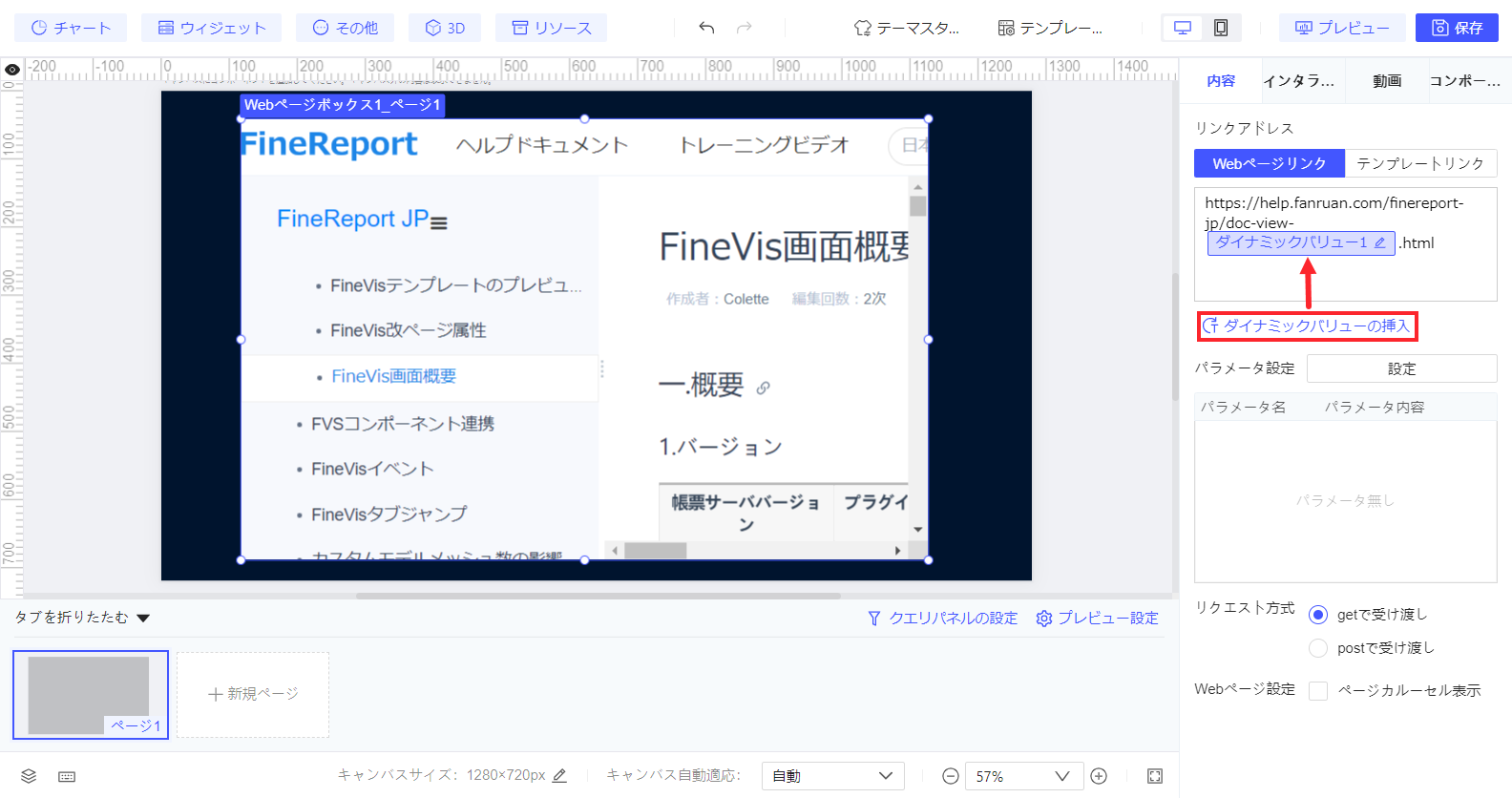The height and width of the screenshot is (798, 1512).
Task: Undo the last action
Action: click(706, 28)
